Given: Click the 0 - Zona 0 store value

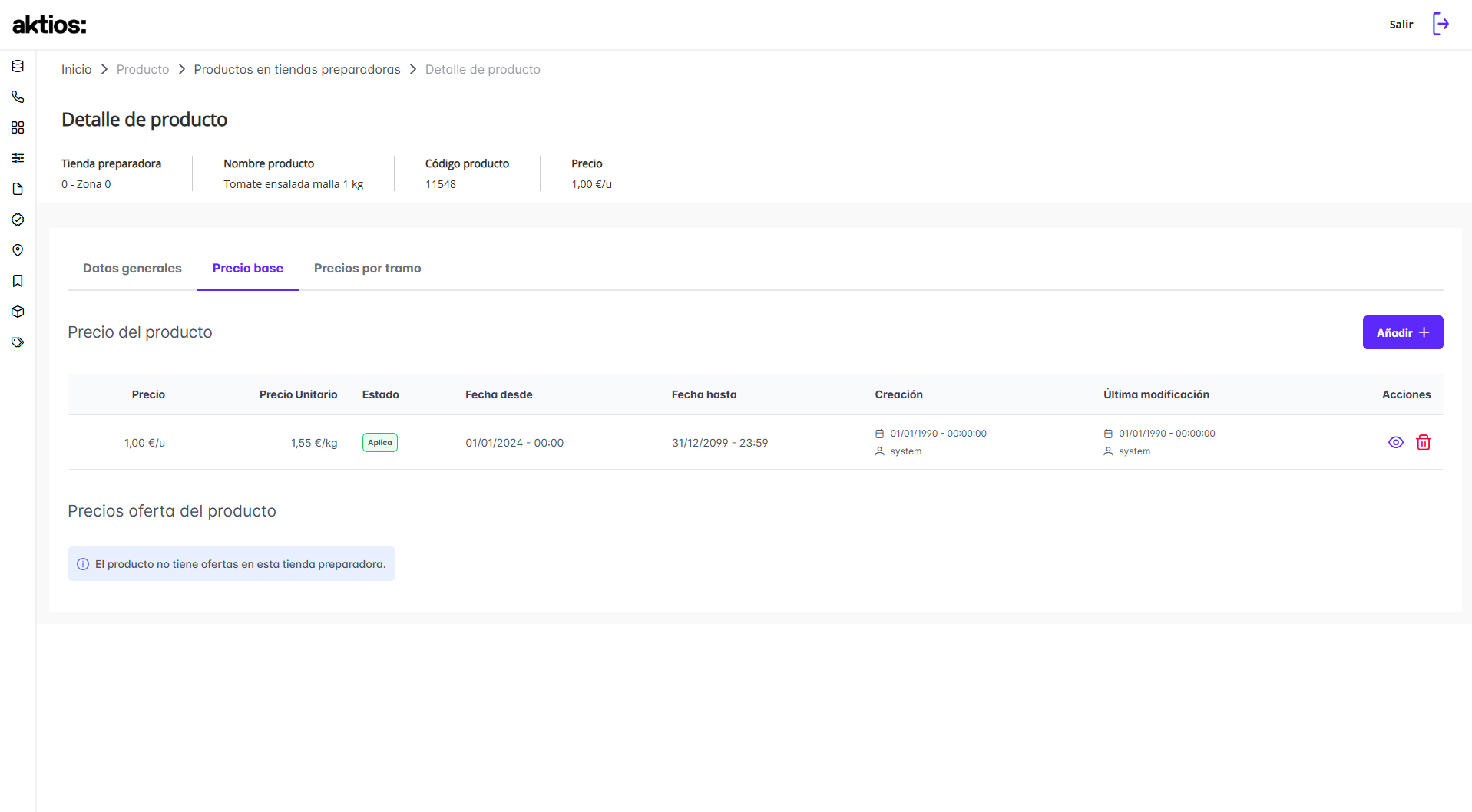Looking at the screenshot, I should pyautogui.click(x=86, y=184).
